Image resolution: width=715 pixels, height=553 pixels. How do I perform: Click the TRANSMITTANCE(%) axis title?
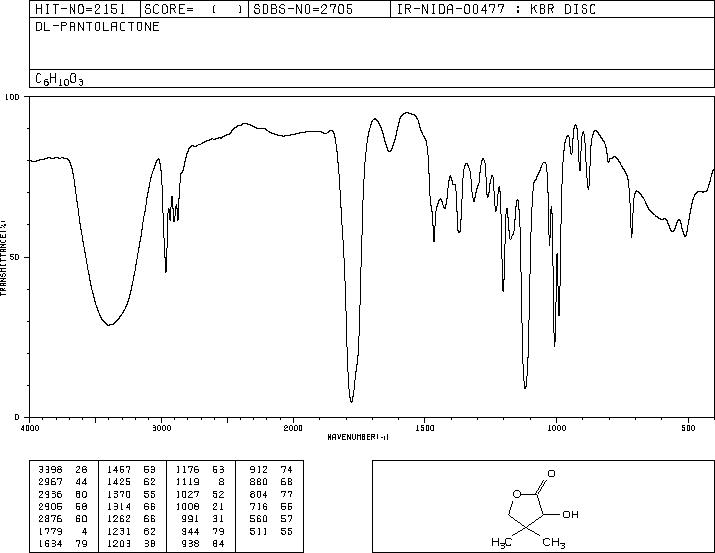pos(3,257)
